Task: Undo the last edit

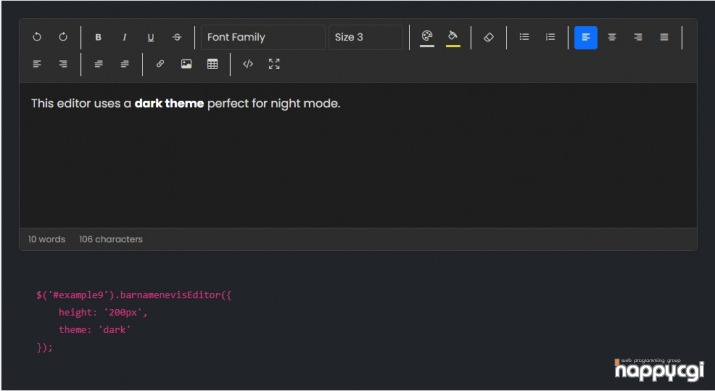Action: click(37, 37)
